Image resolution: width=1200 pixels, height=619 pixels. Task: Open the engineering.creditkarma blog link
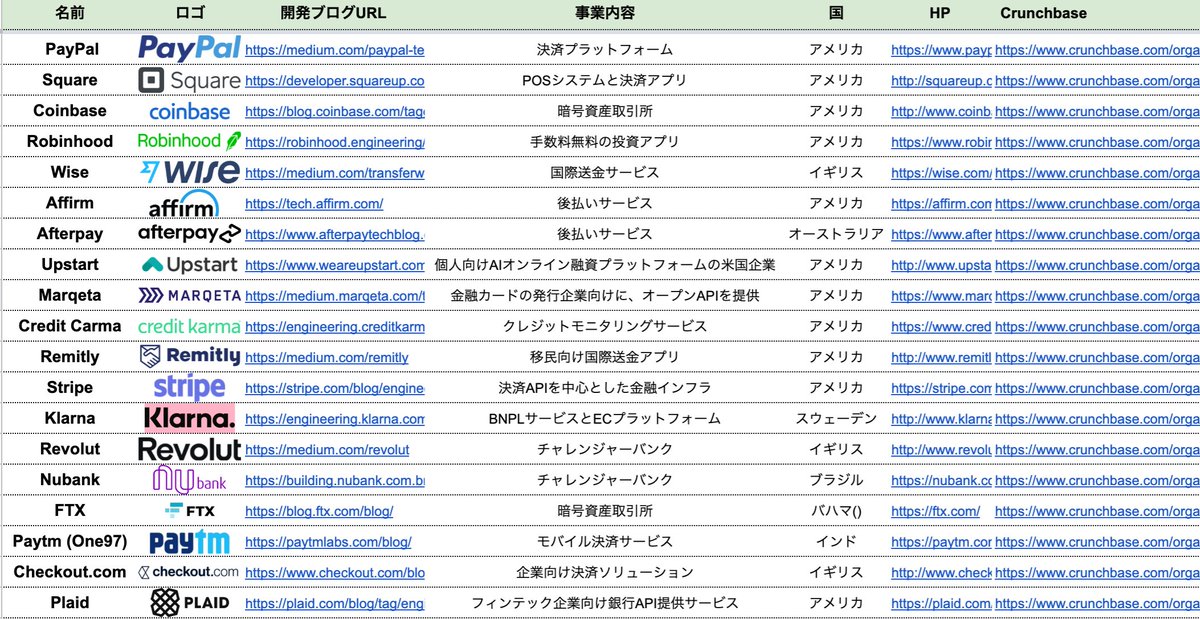click(334, 326)
